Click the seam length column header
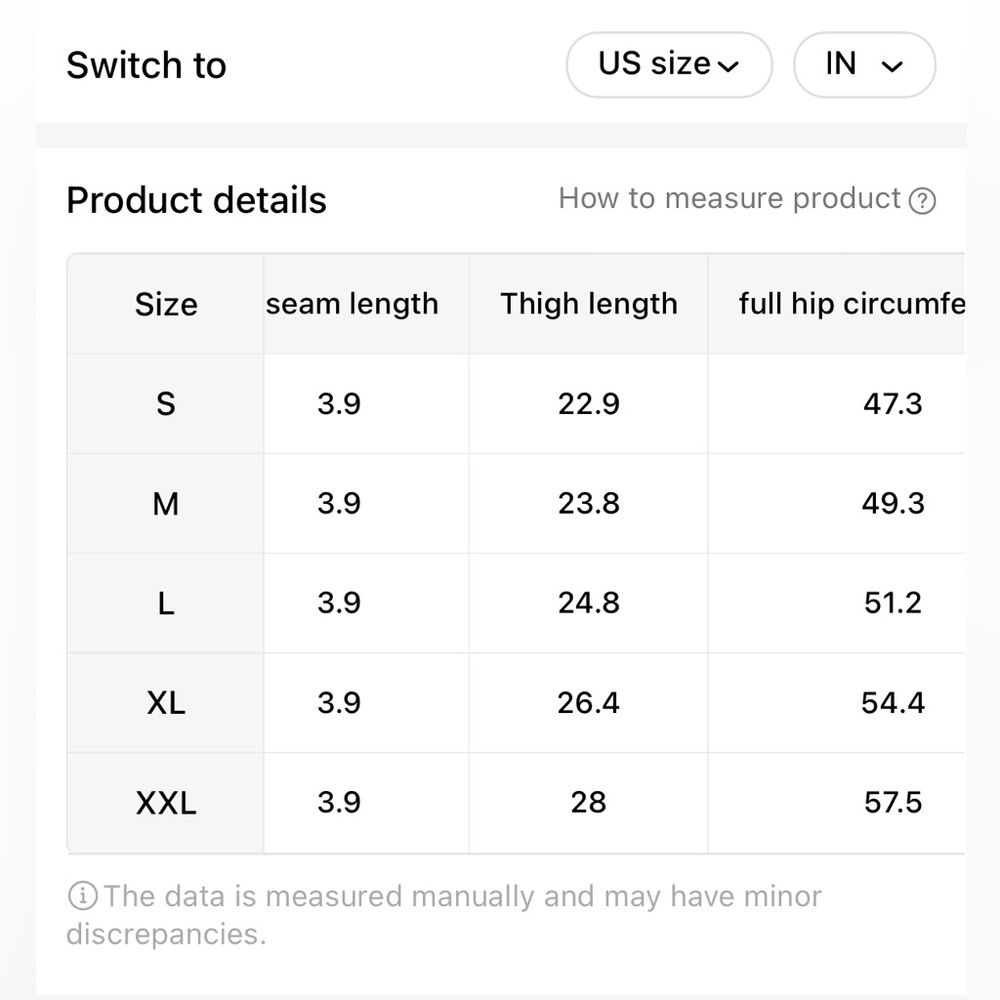 pyautogui.click(x=352, y=304)
